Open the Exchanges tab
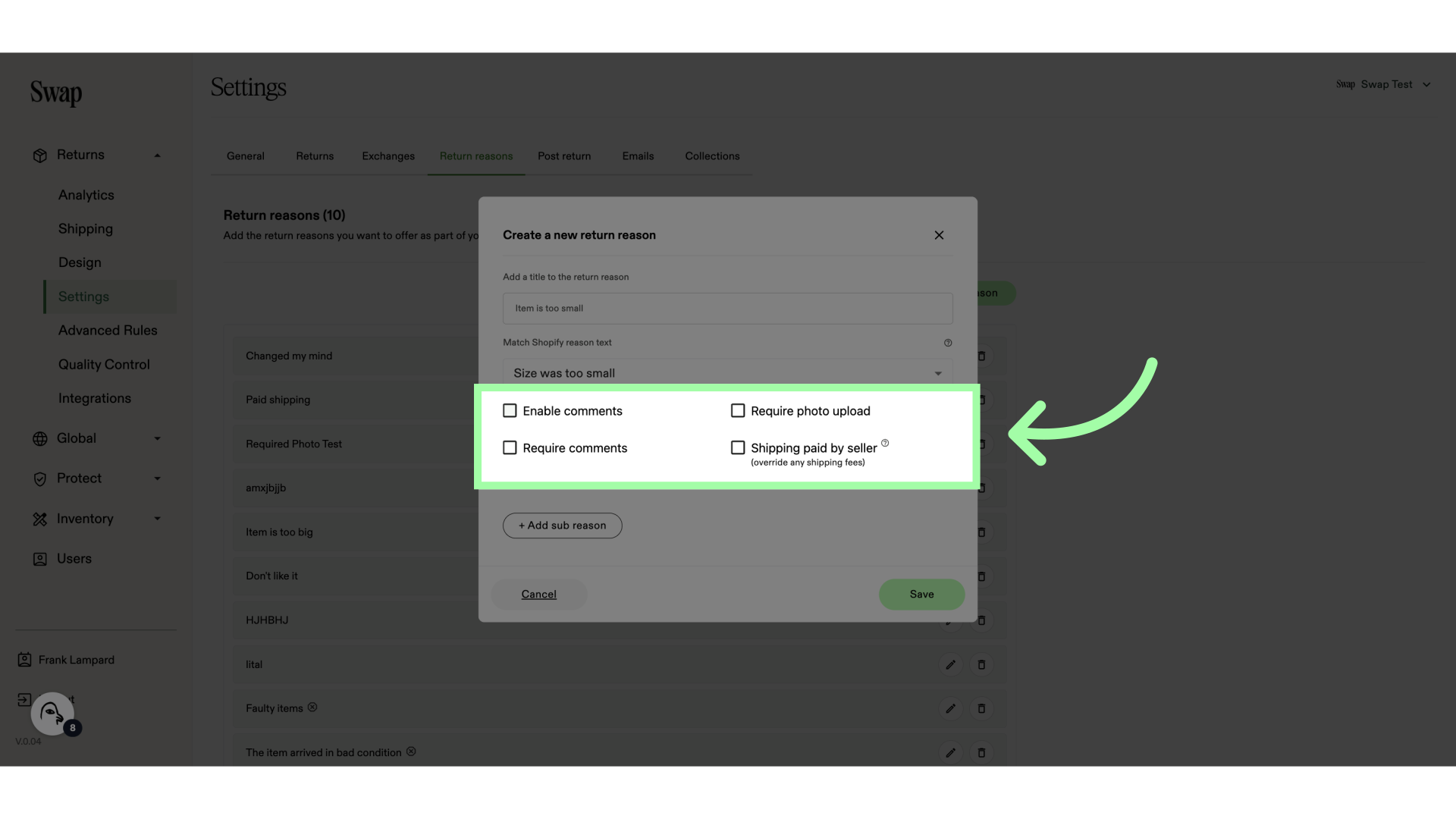Screen dimensions: 1456x819 point(388,156)
